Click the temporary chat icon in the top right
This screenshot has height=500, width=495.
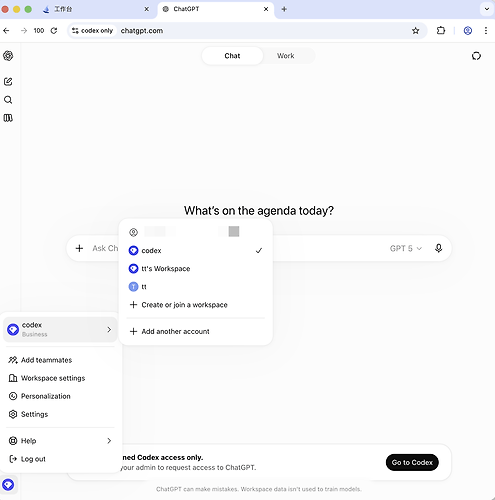click(476, 56)
